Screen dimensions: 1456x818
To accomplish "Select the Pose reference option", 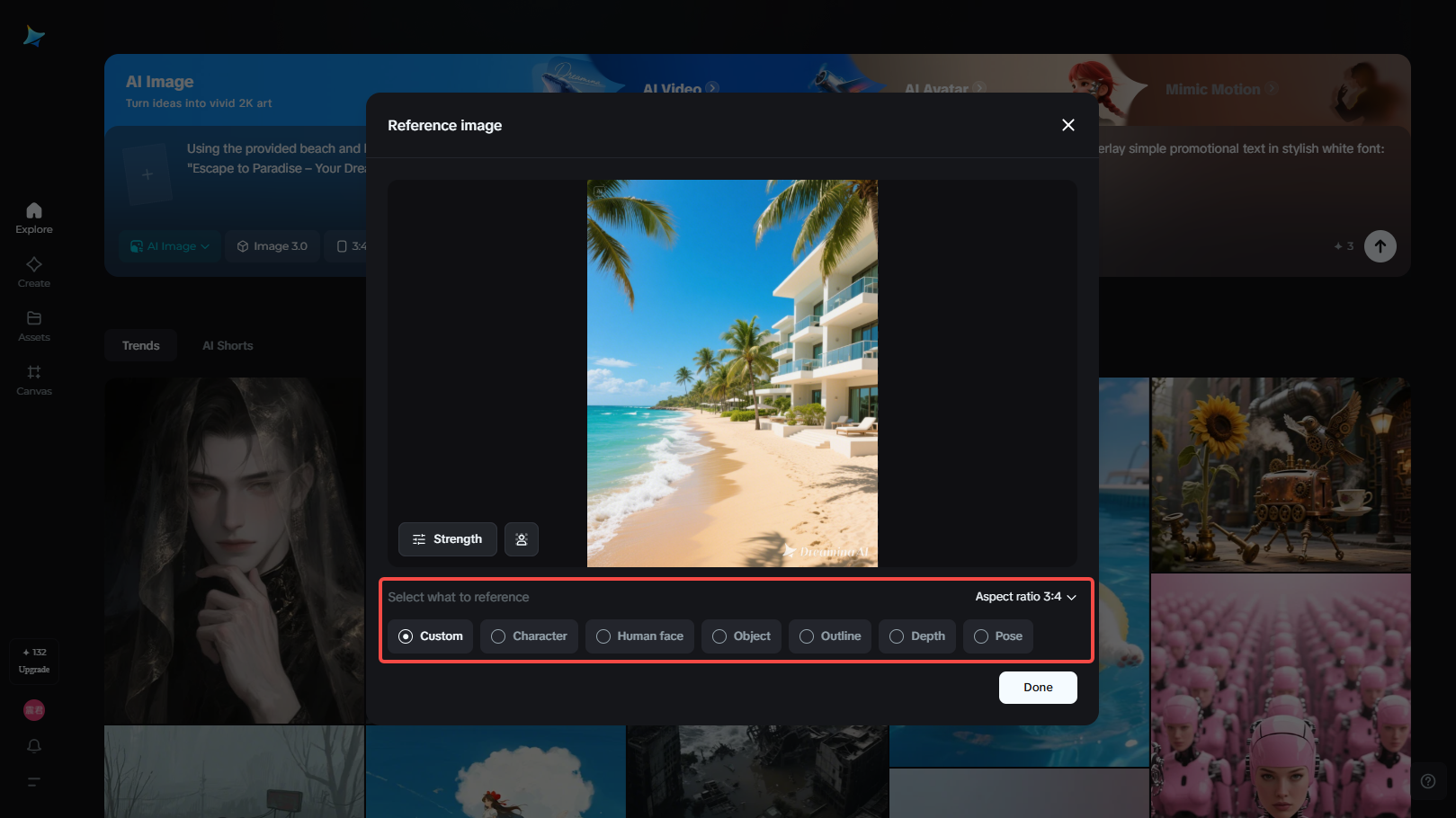I will [998, 636].
